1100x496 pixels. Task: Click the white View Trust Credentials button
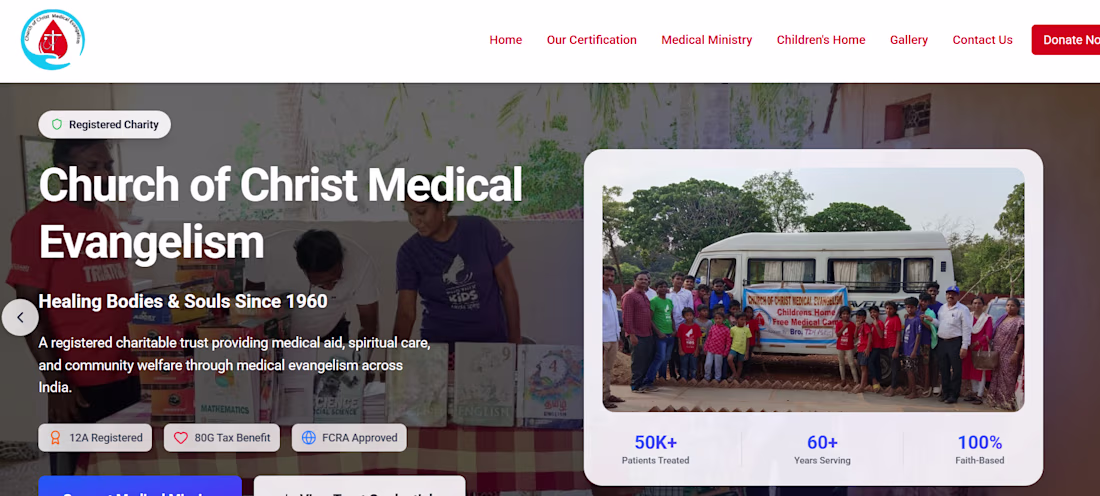359,488
